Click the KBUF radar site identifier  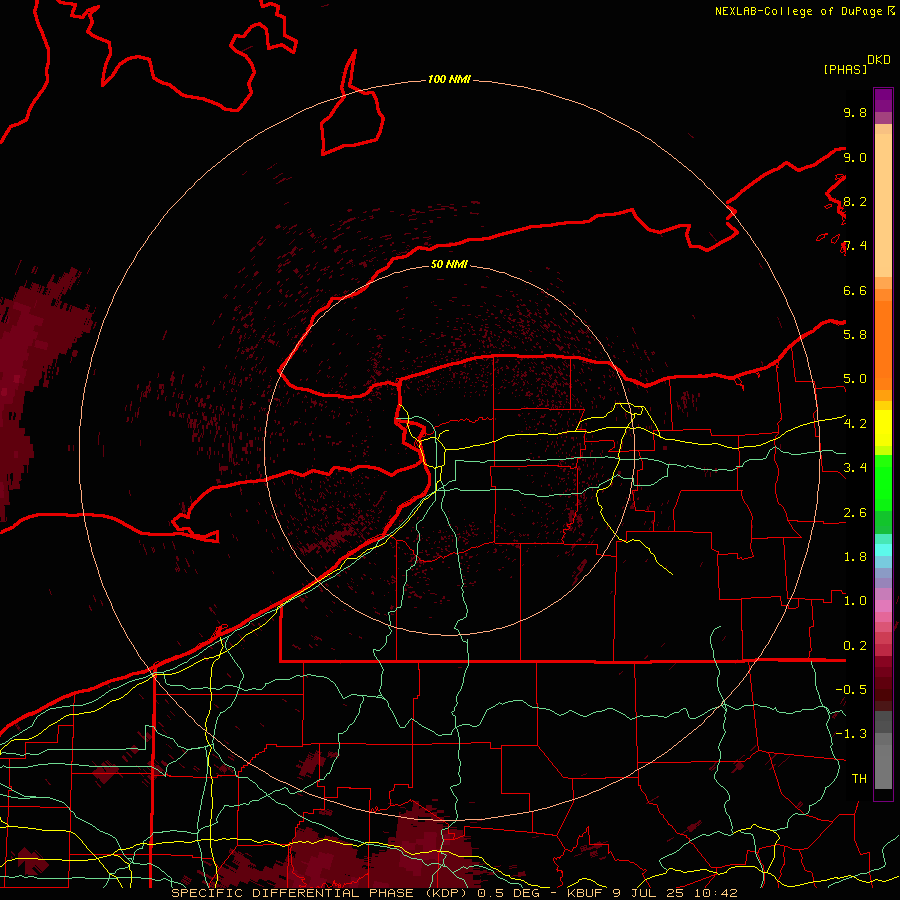pyautogui.click(x=587, y=893)
